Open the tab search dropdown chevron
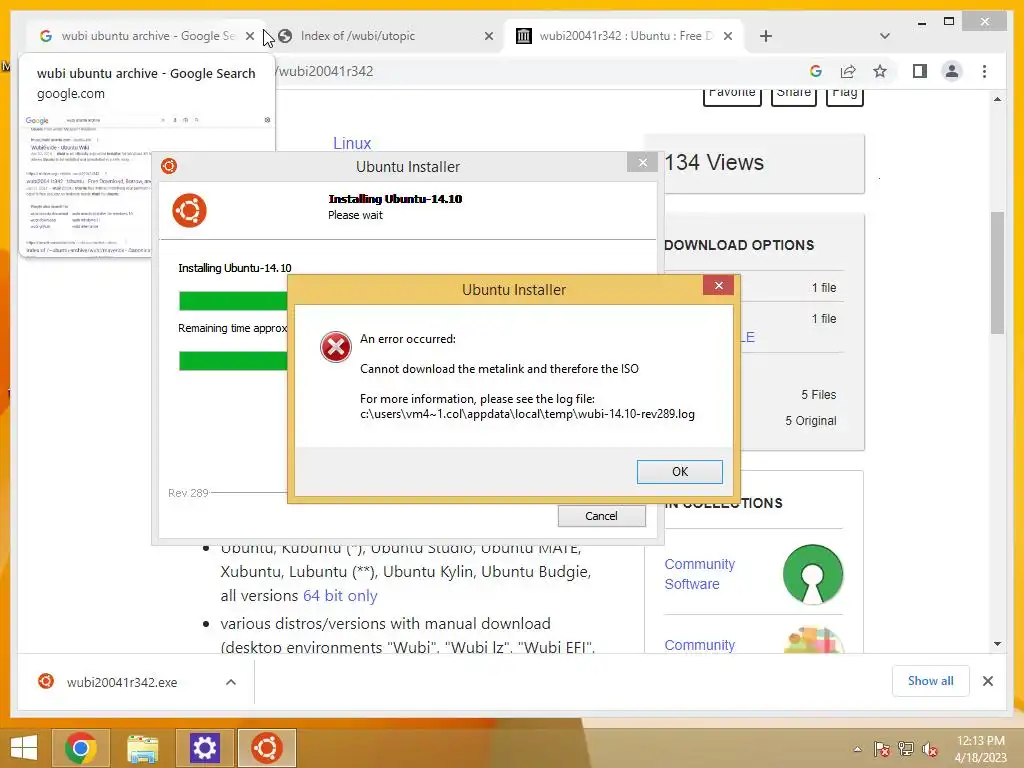1024x768 pixels. pyautogui.click(x=885, y=36)
